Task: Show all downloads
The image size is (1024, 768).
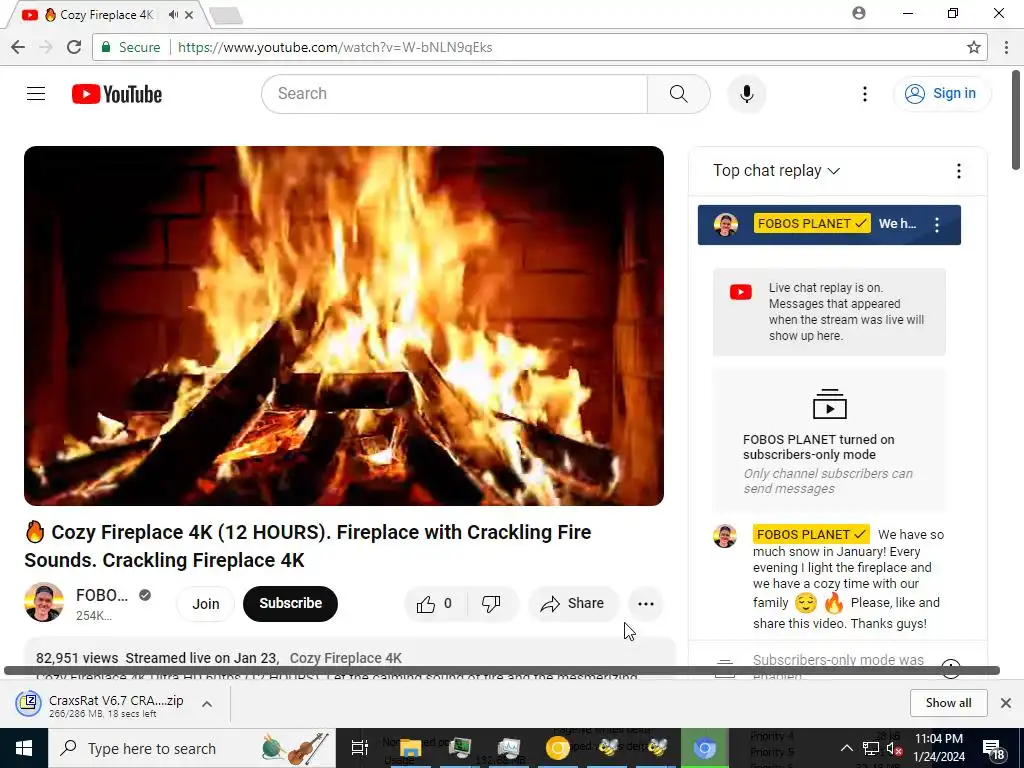Action: pos(948,703)
